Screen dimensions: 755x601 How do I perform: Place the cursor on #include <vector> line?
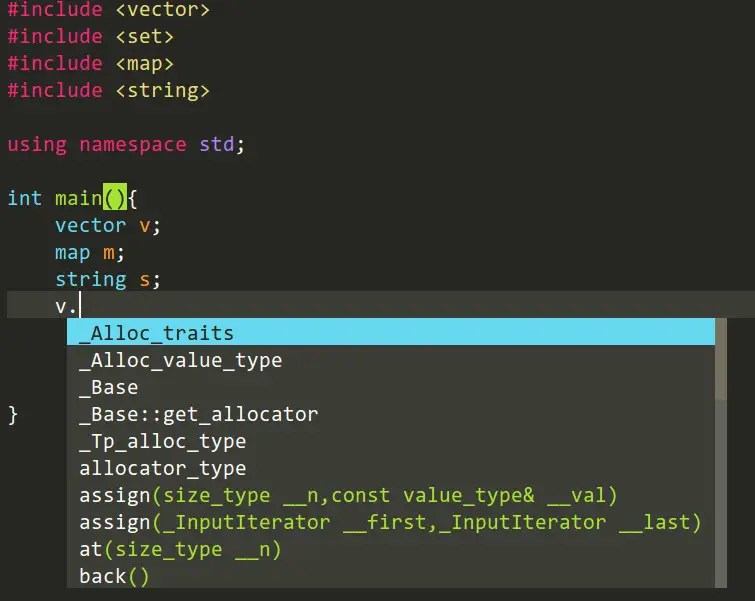(x=109, y=9)
